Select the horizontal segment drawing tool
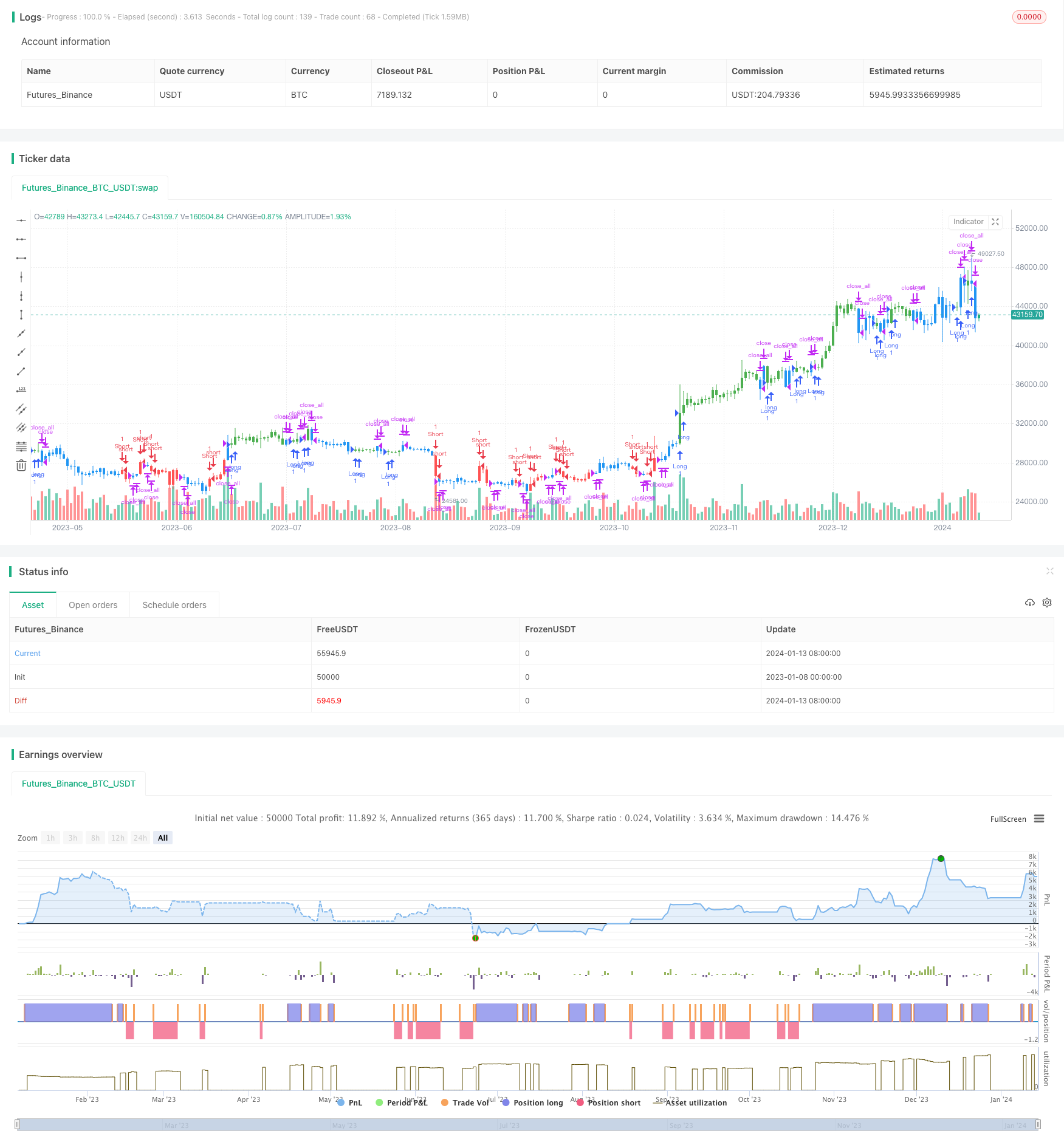The height and width of the screenshot is (1148, 1064). tap(21, 258)
